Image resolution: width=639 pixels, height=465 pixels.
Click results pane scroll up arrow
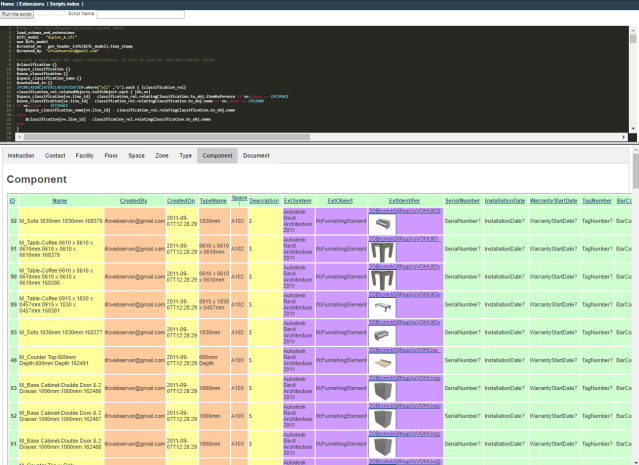[635, 150]
